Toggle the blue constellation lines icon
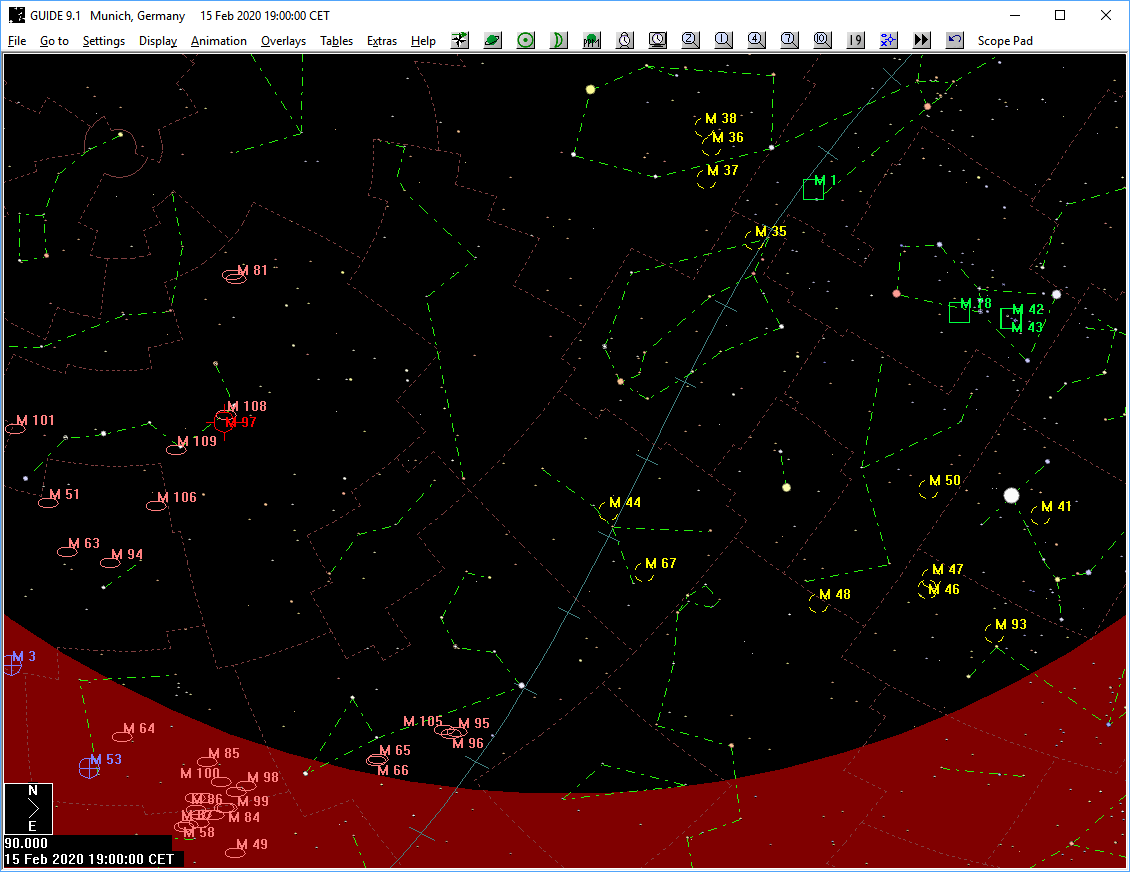The width and height of the screenshot is (1130, 872). pyautogui.click(x=888, y=40)
